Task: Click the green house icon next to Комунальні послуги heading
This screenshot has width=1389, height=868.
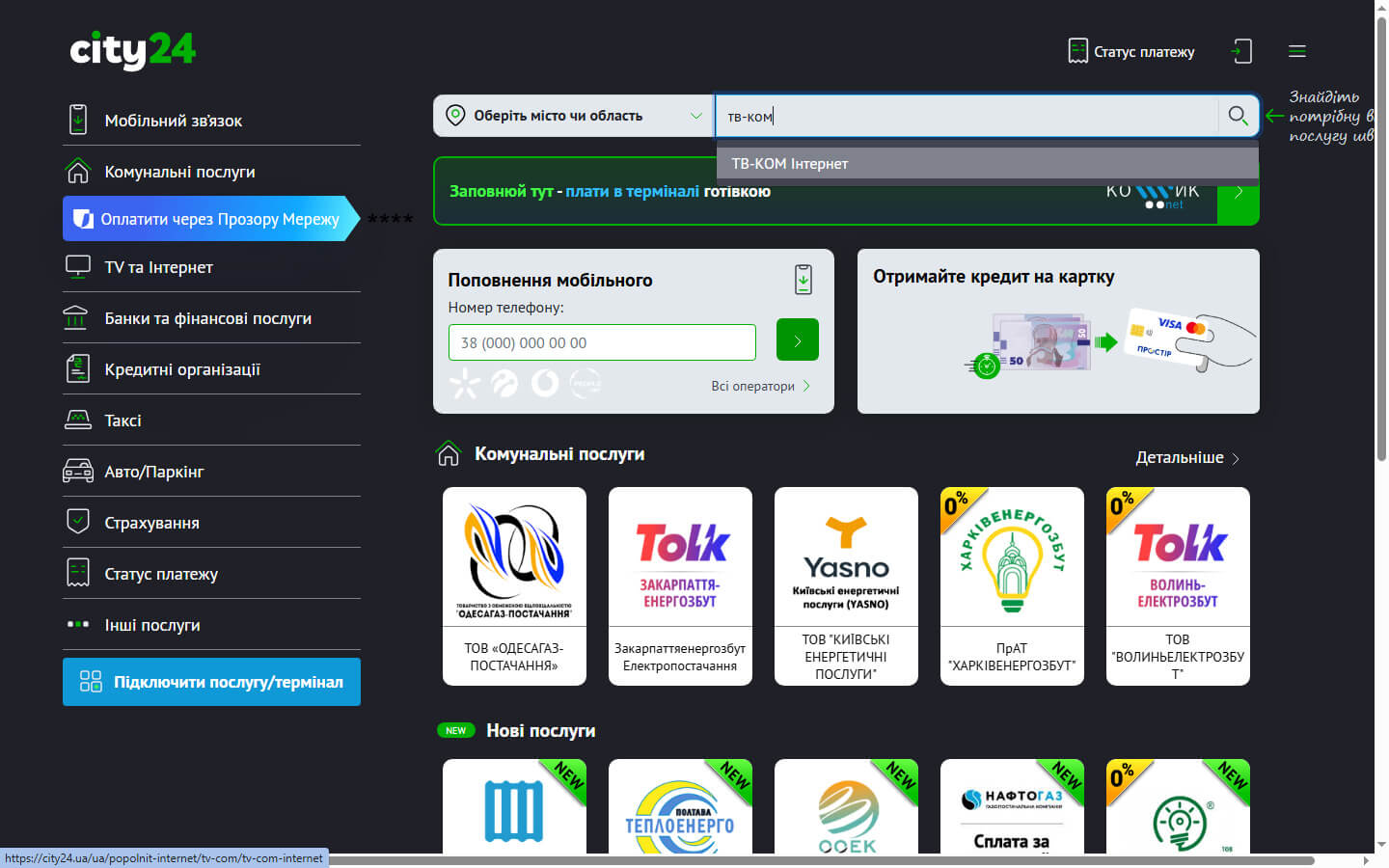Action: (449, 453)
